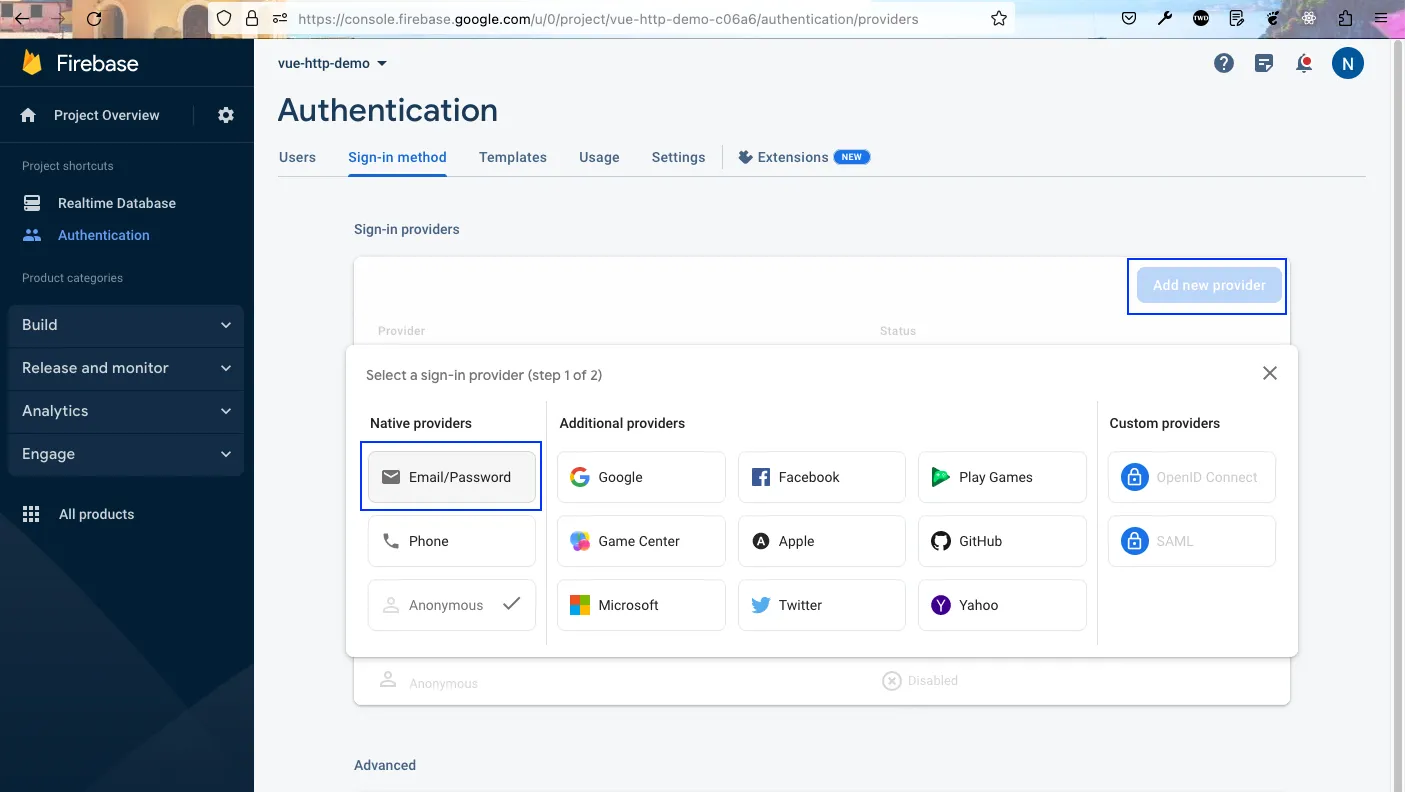Image resolution: width=1405 pixels, height=792 pixels.
Task: Switch to the Users tab
Action: [297, 157]
